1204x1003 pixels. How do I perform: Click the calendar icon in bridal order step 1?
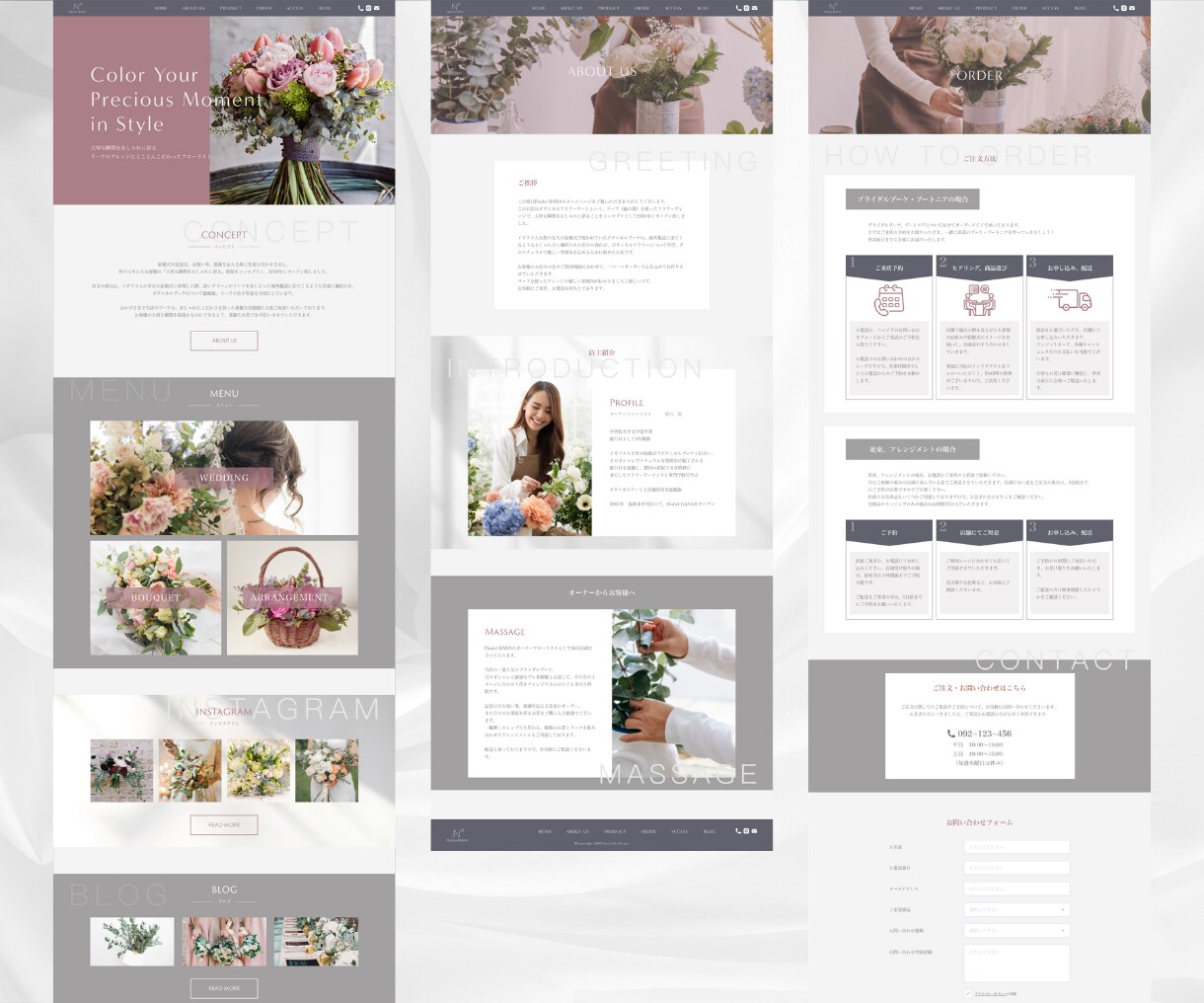pyautogui.click(x=889, y=299)
